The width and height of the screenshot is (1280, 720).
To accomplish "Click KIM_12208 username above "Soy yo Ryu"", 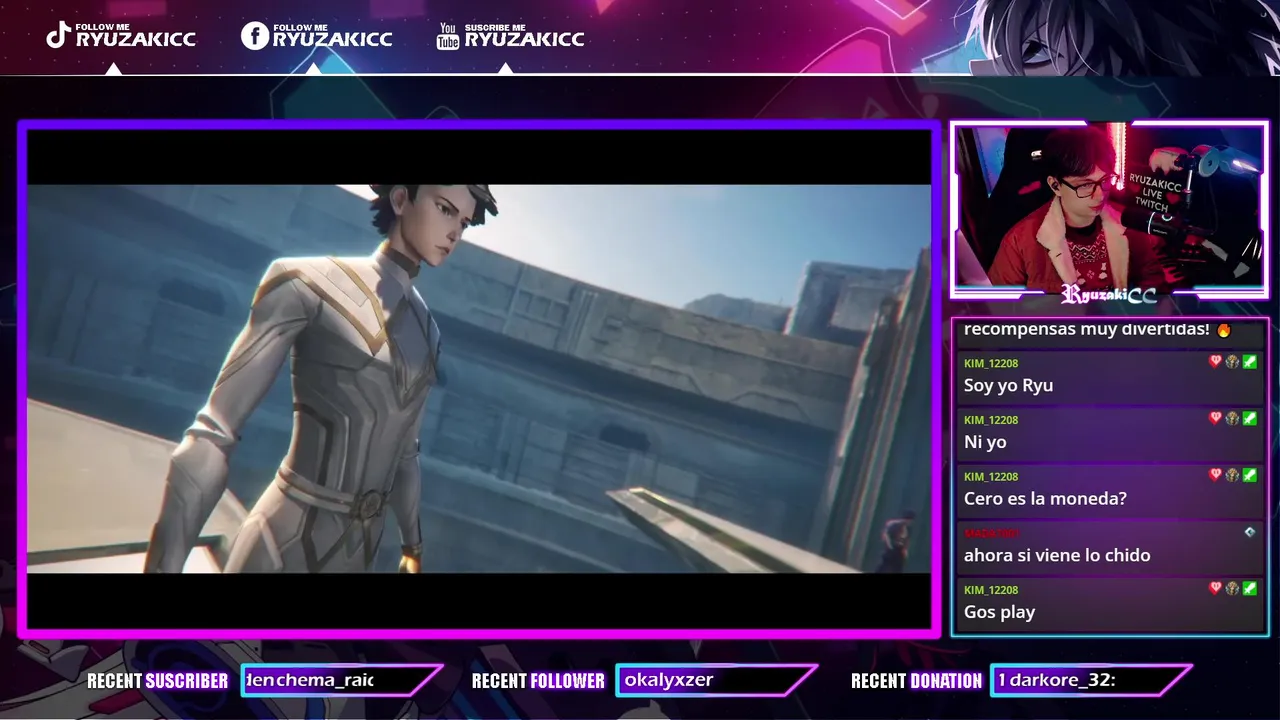I will 991,363.
